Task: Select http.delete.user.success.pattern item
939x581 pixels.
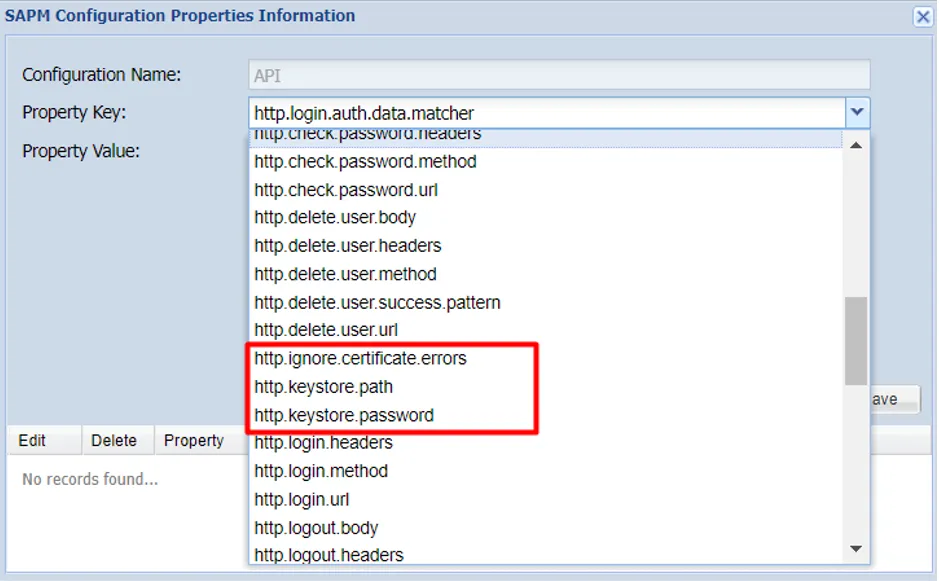Action: pos(546,302)
